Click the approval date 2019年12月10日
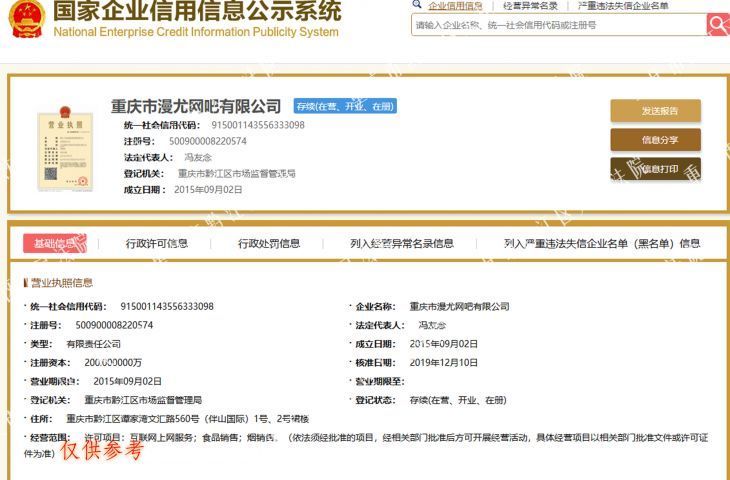 pyautogui.click(x=444, y=363)
